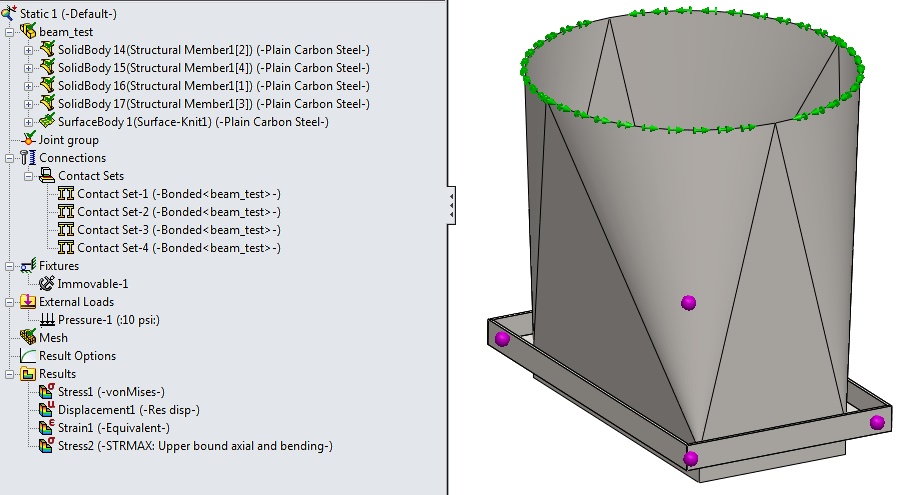Select the Mesh label
The image size is (907, 495).
(x=53, y=338)
